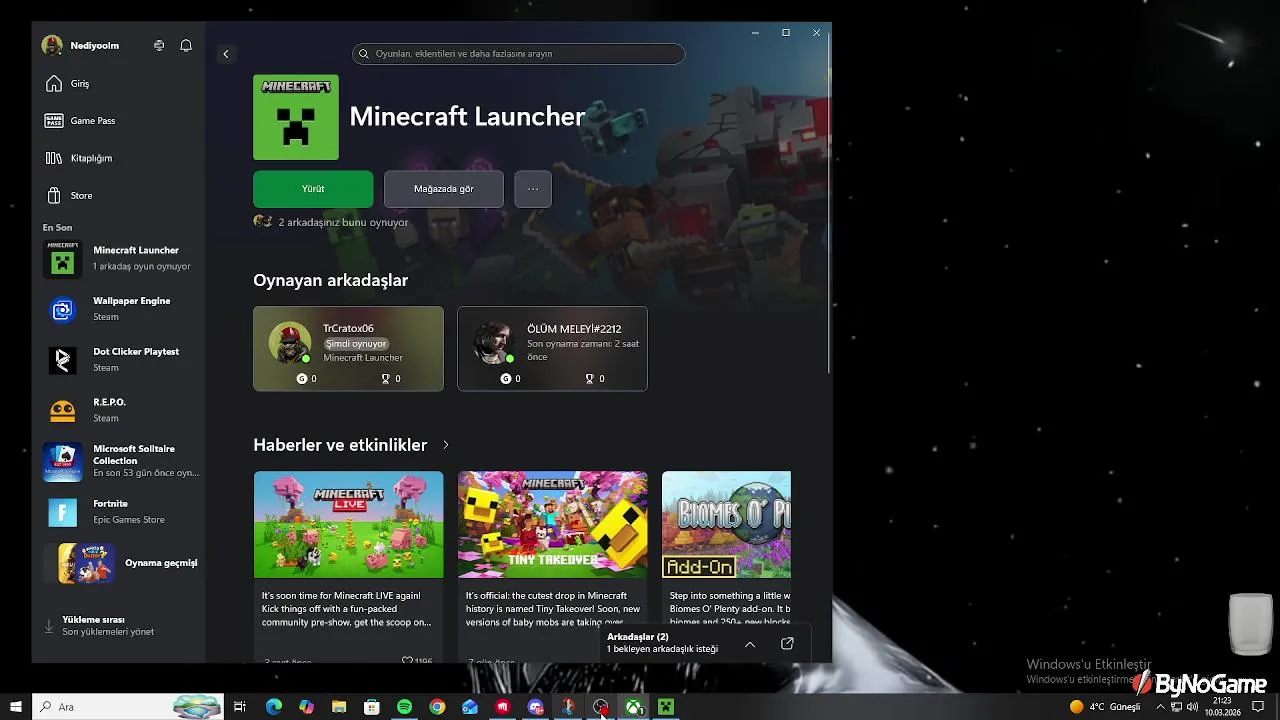Open Biomes O' Plenty Add-On thumbnail

(726, 525)
